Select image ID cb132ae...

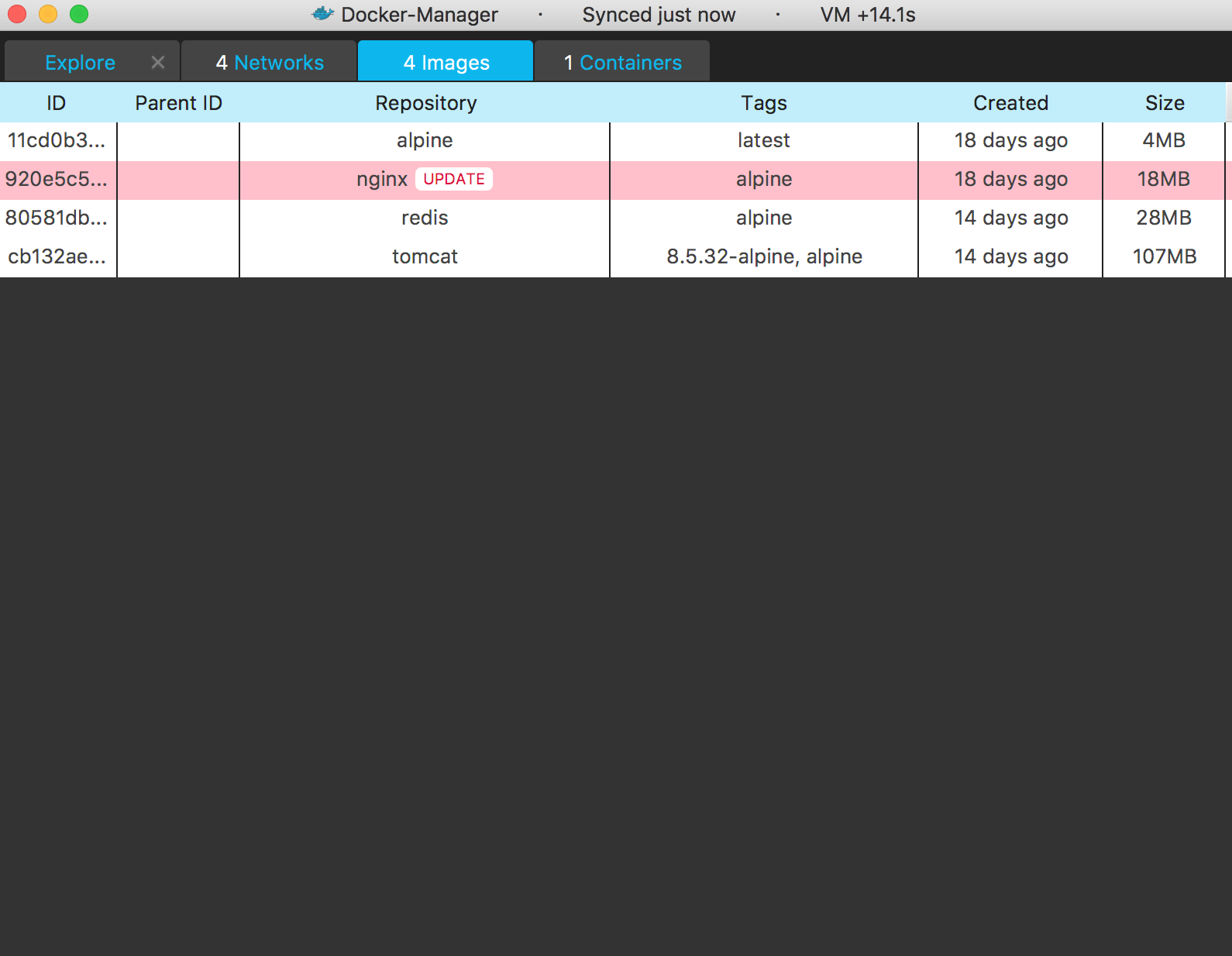(x=57, y=256)
